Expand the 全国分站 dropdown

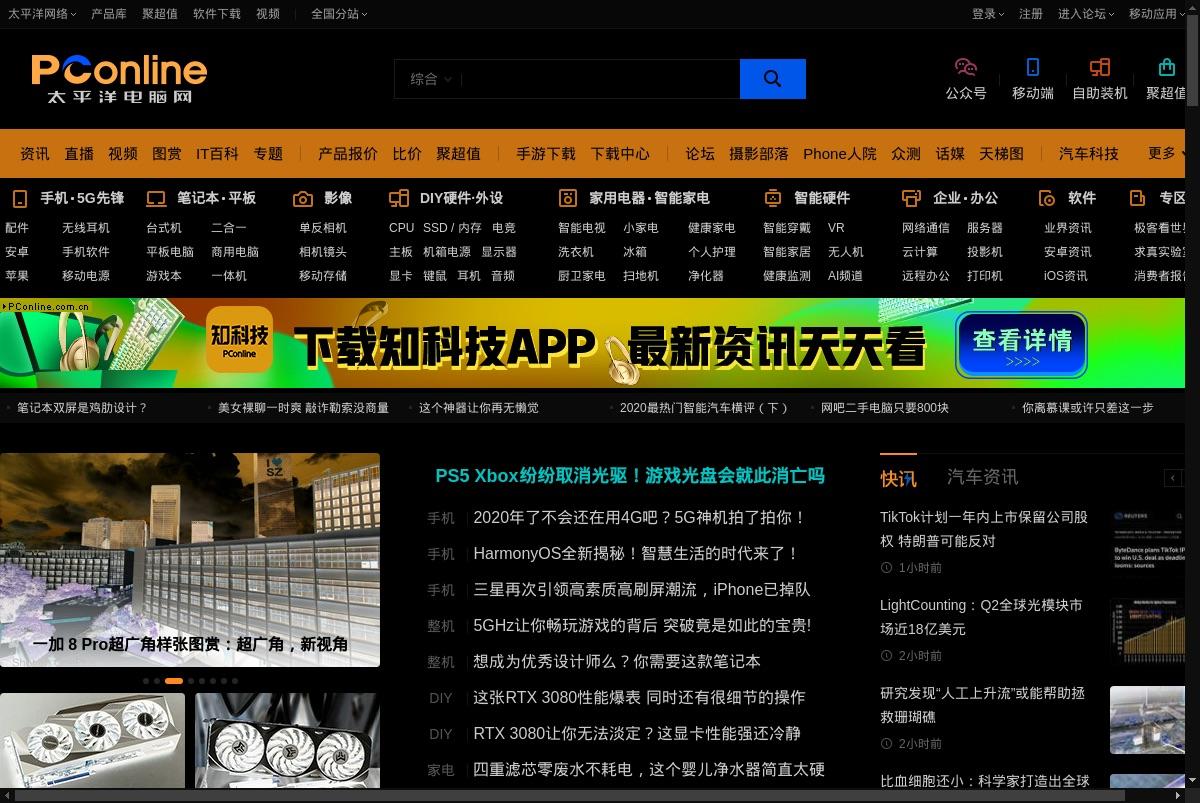tap(339, 14)
